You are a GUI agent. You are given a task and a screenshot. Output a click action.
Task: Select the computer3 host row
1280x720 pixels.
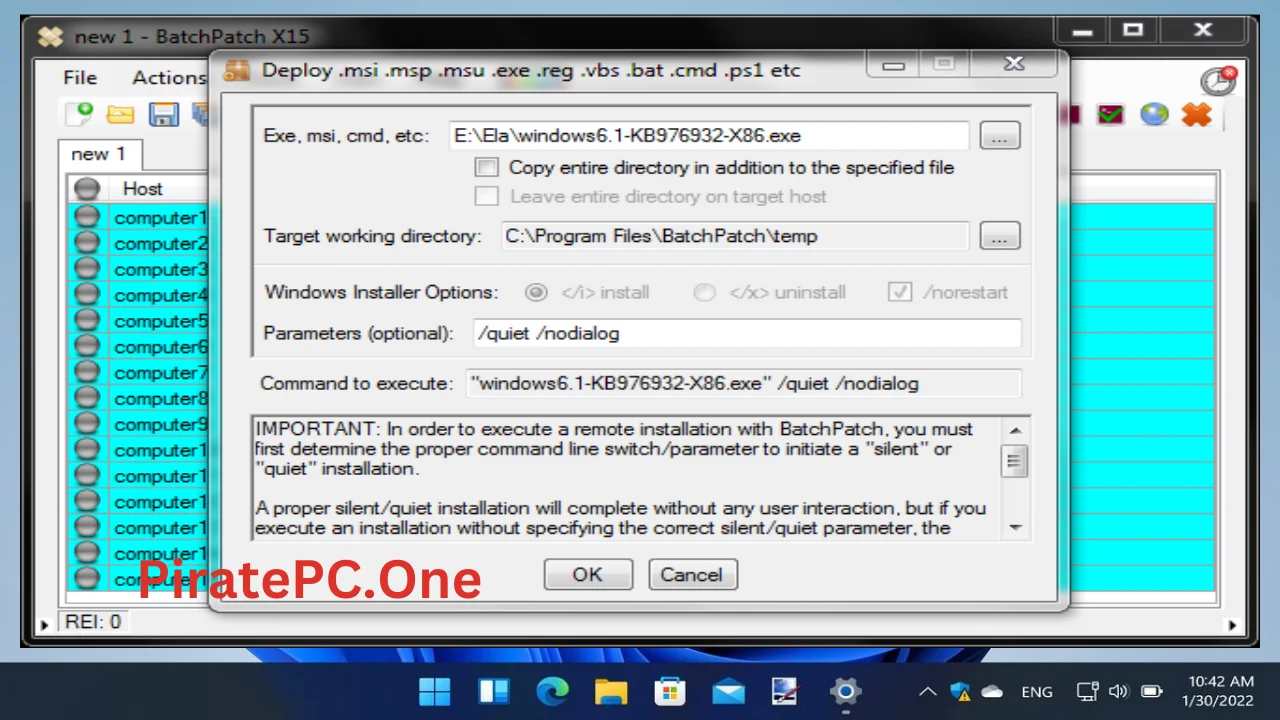tap(160, 269)
